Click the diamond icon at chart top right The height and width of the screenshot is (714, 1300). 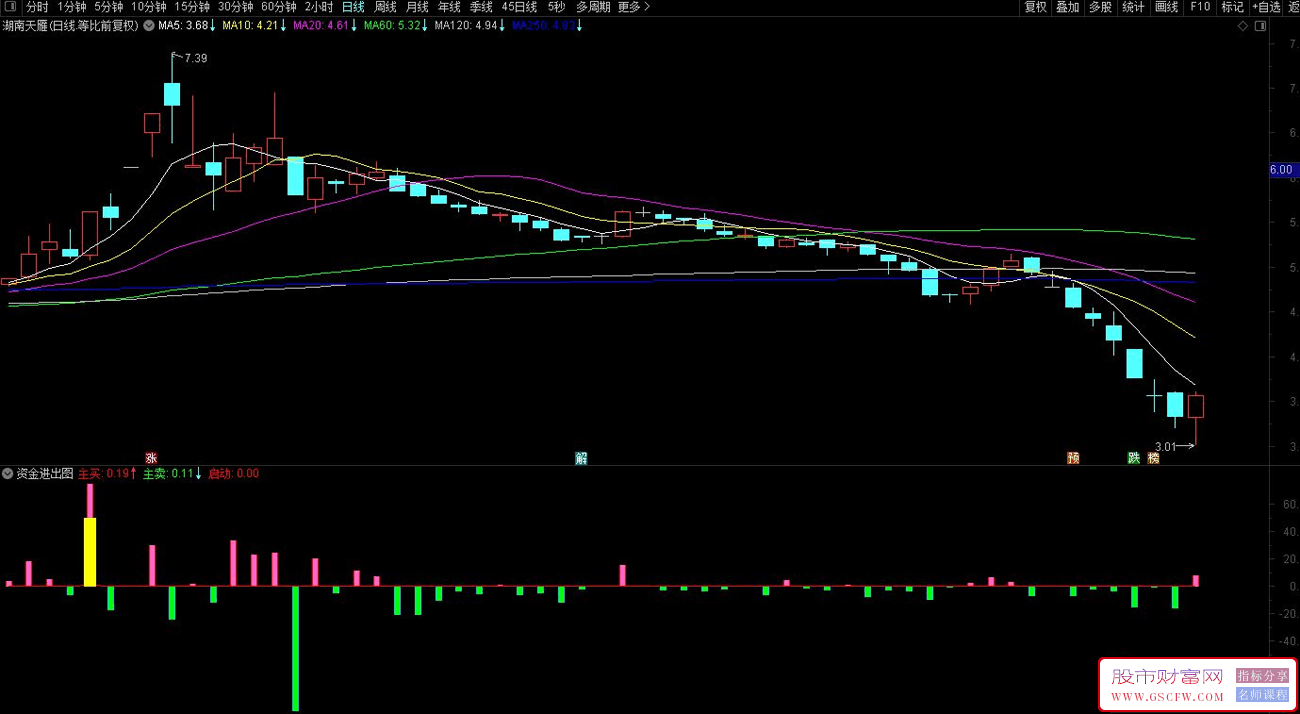tap(1243, 26)
